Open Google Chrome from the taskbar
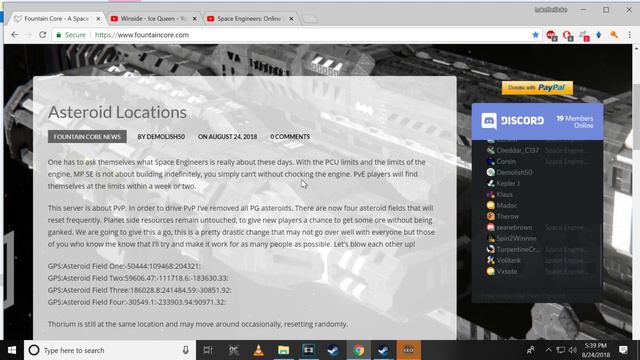This screenshot has height=360, width=640. click(x=358, y=350)
